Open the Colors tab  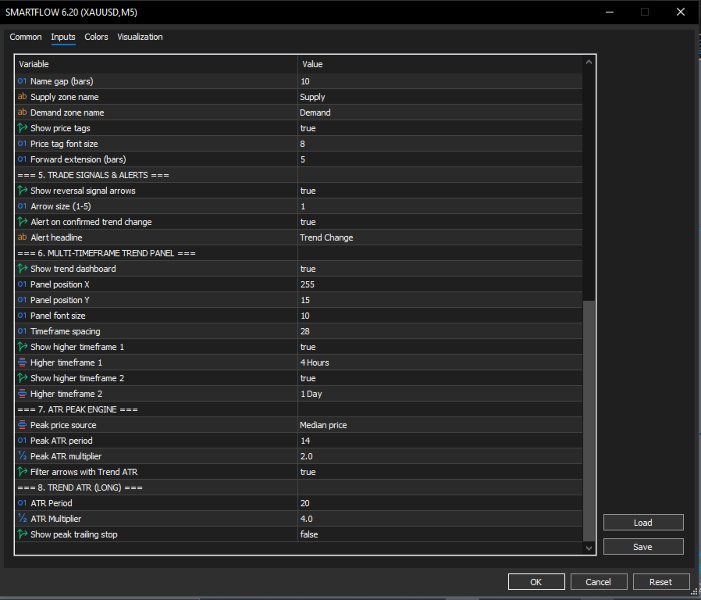(x=96, y=37)
